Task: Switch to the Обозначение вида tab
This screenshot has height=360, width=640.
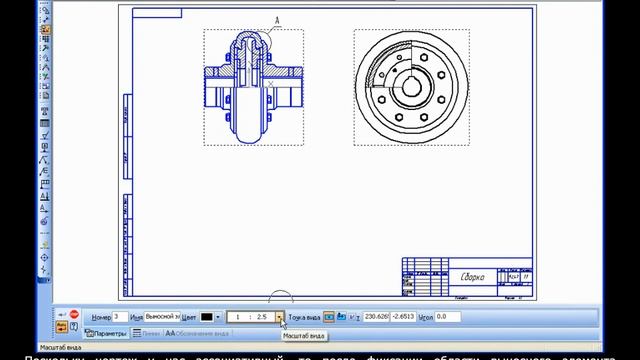Action: pos(197,333)
